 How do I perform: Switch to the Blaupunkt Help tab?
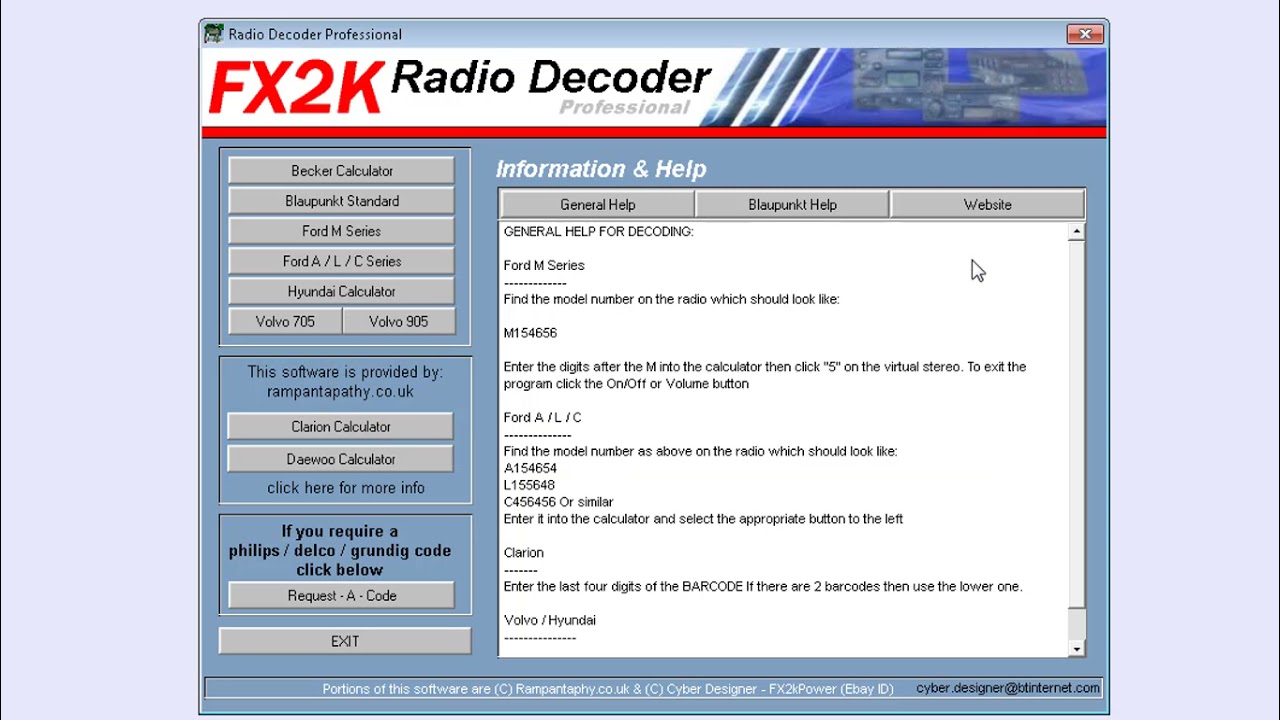tap(792, 205)
